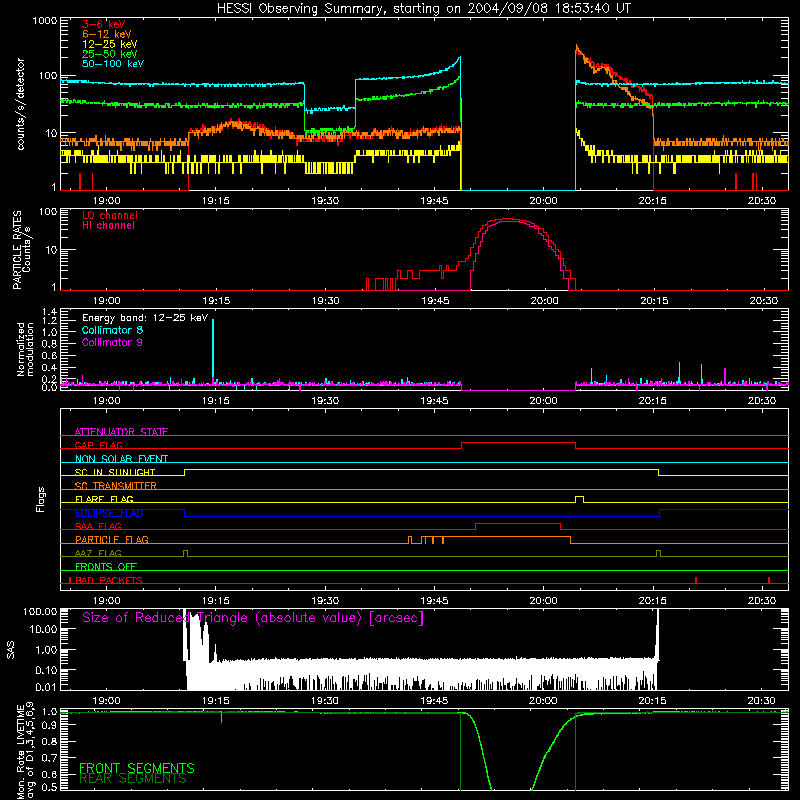Viewport: 800px width, 800px height.
Task: Click the HESSI Observing Summary plot title
Action: point(423,9)
